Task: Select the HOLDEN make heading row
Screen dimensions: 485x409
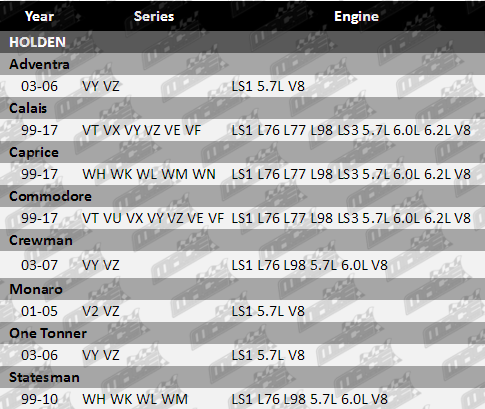Action: click(242, 42)
